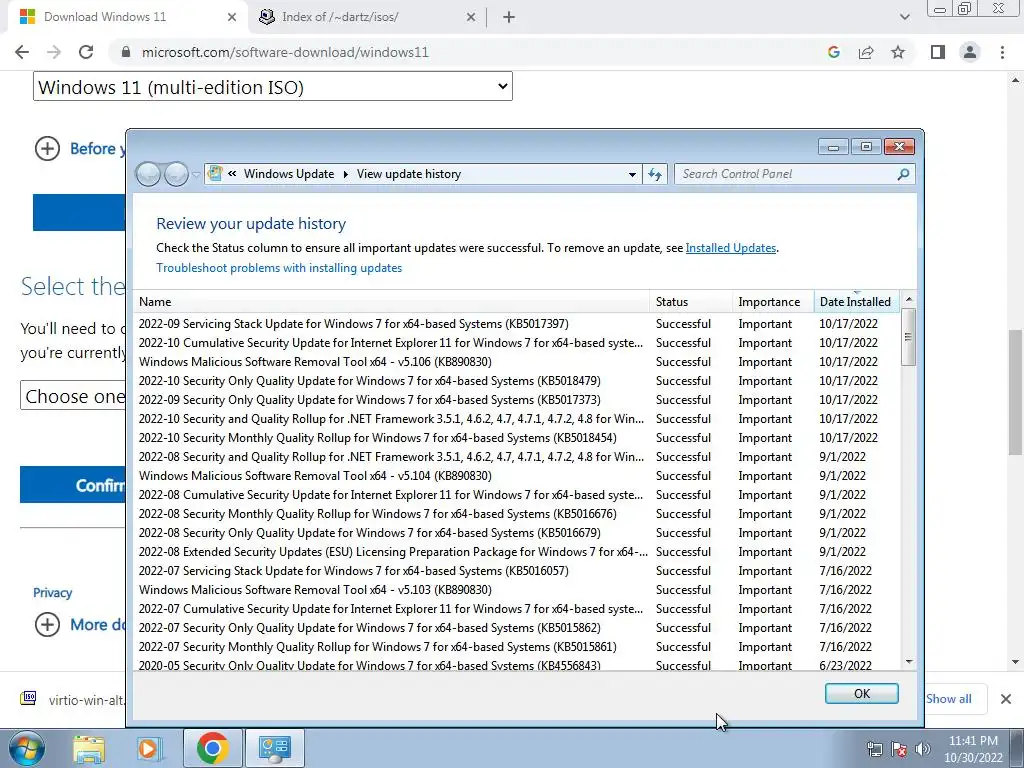The width and height of the screenshot is (1024, 768).
Task: Bookmark this page with the star icon
Action: tap(898, 52)
